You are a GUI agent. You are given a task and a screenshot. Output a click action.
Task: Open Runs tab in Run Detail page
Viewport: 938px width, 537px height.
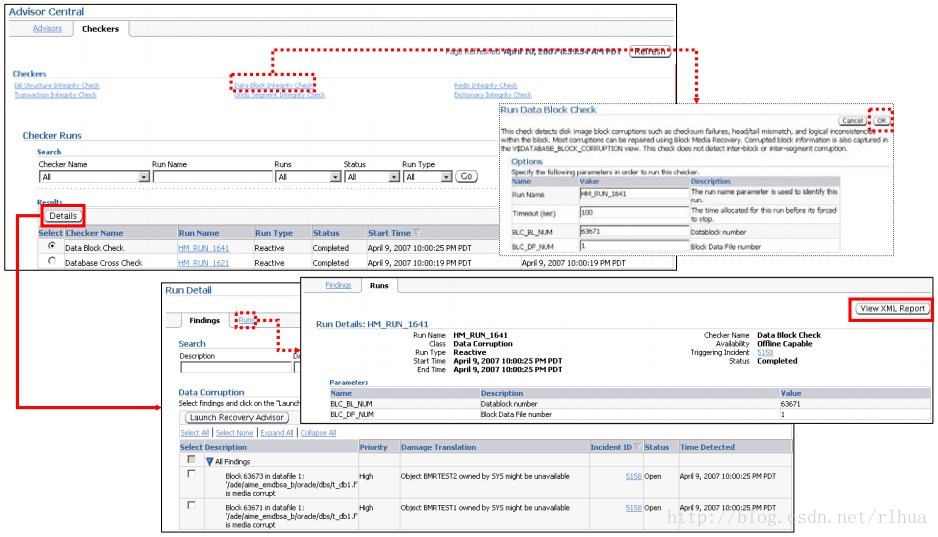tap(245, 321)
